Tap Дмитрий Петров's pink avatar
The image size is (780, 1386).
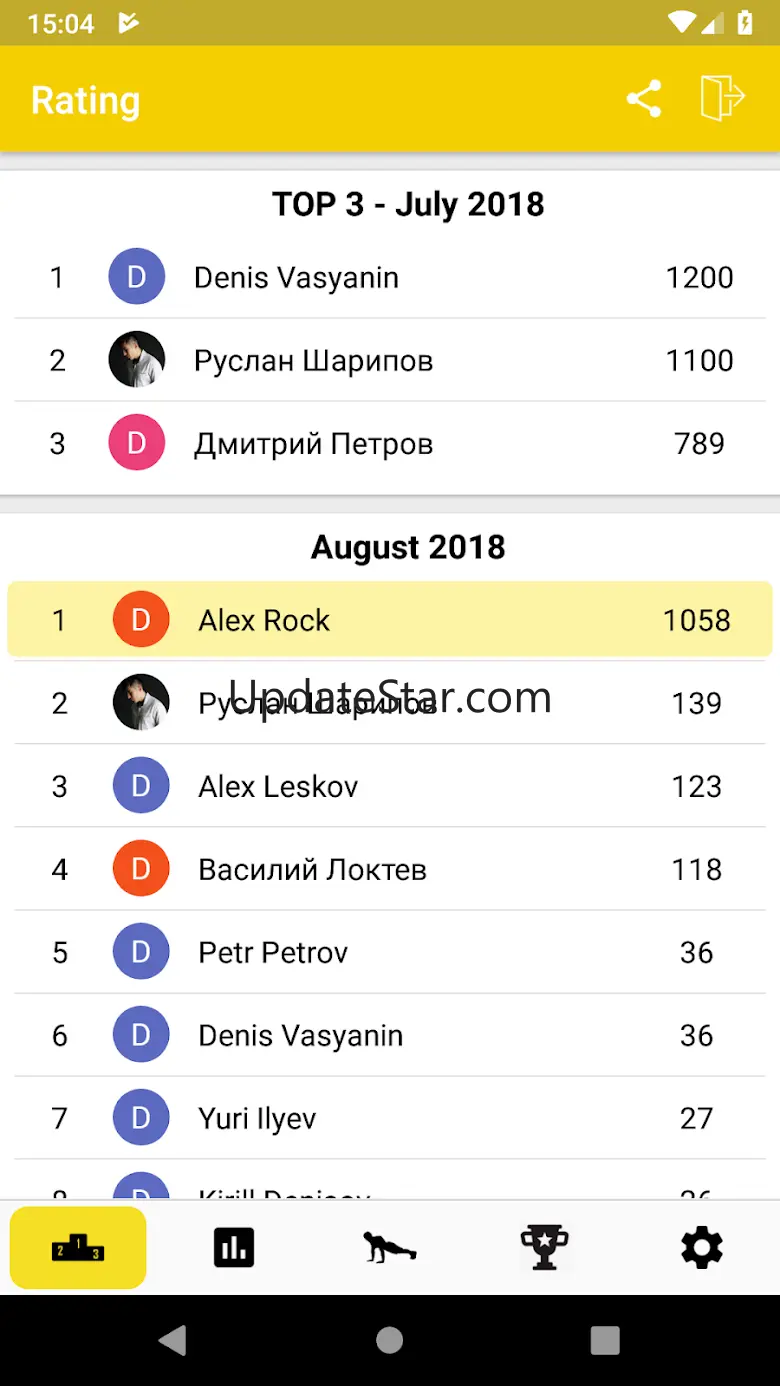137,443
